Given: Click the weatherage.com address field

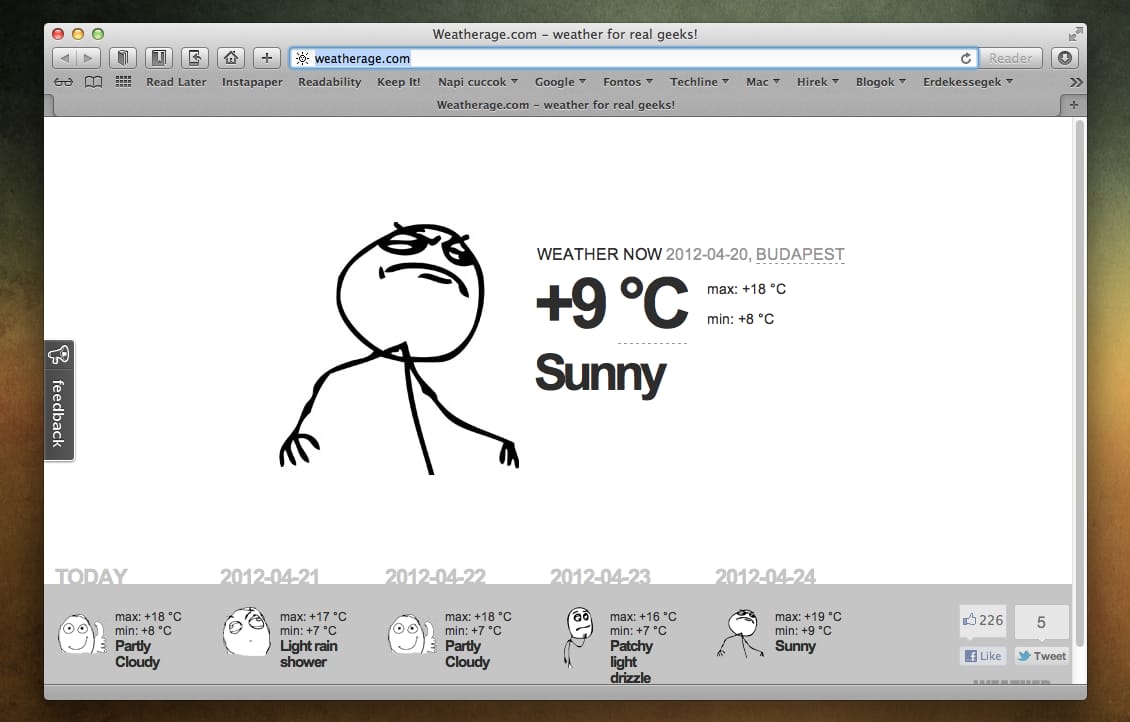Looking at the screenshot, I should coord(634,58).
